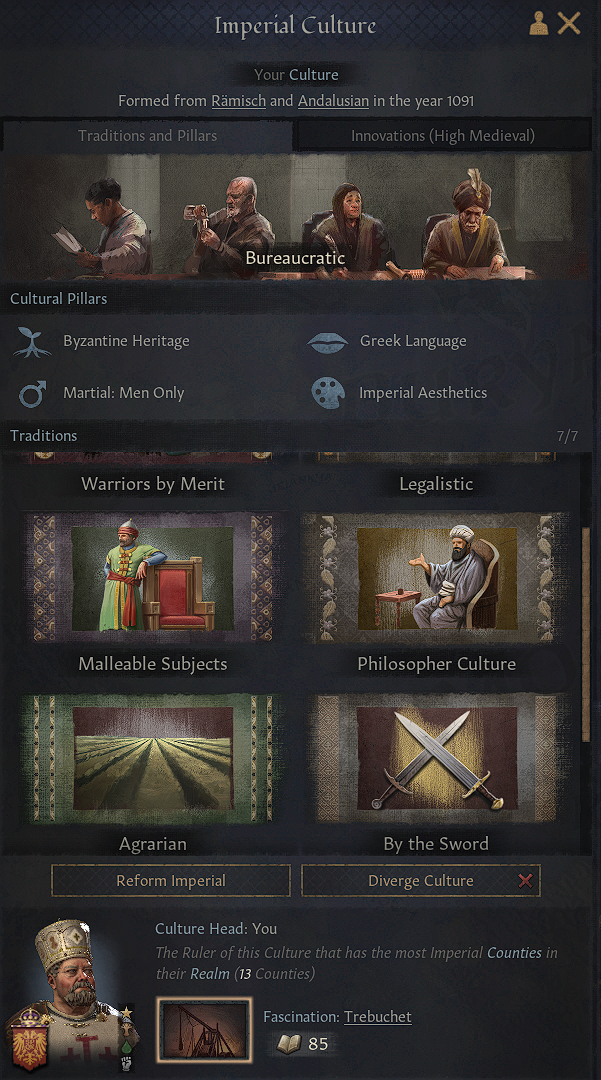Select the Philosopher Culture tradition card
This screenshot has width=601, height=1080.
click(436, 592)
